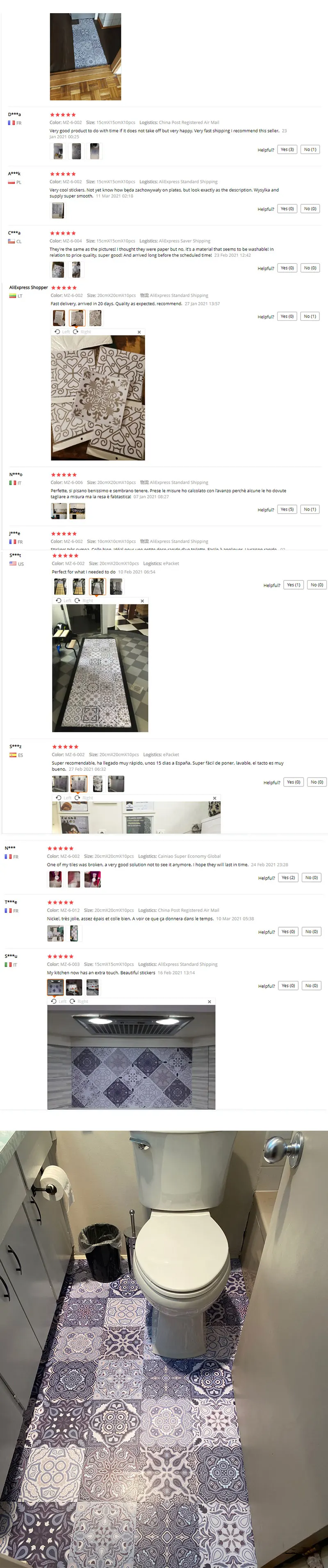Screen dimensions: 328x1568
Task: Click Yes (2) on N***'s broken tile review
Action: pos(289,877)
